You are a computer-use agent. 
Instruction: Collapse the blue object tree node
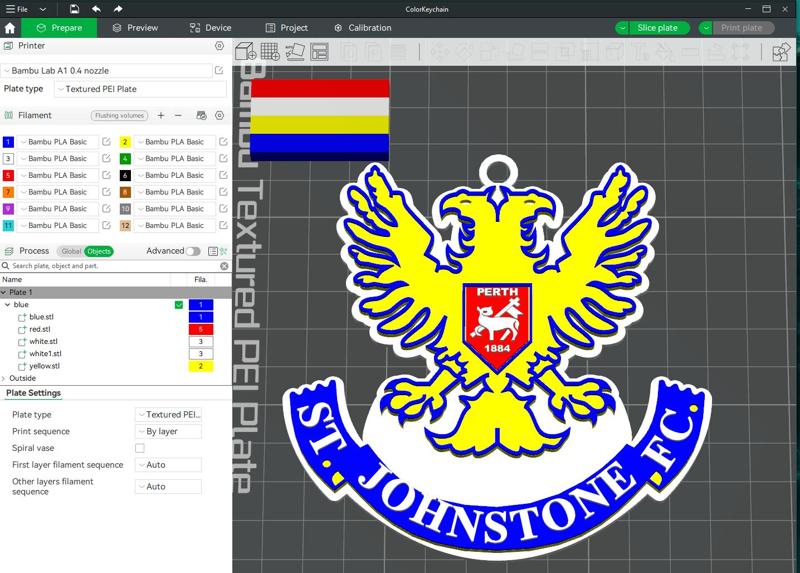pos(8,305)
